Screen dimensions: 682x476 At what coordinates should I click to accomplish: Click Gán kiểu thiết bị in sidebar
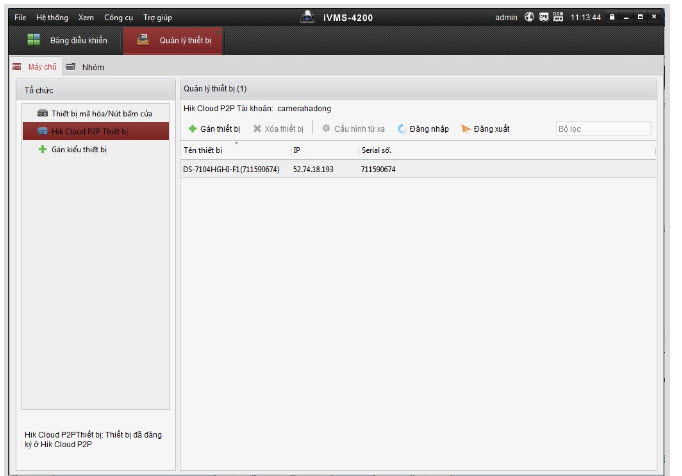click(x=80, y=149)
